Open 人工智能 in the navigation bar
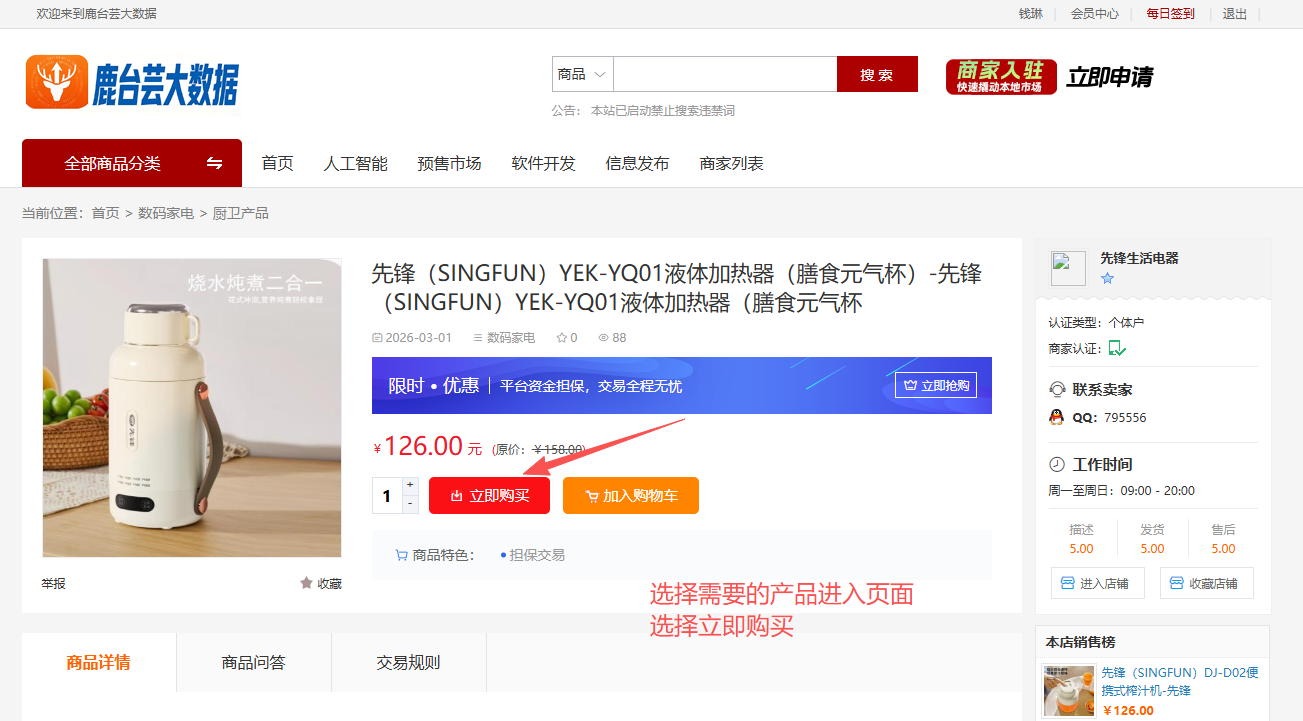 [x=355, y=163]
